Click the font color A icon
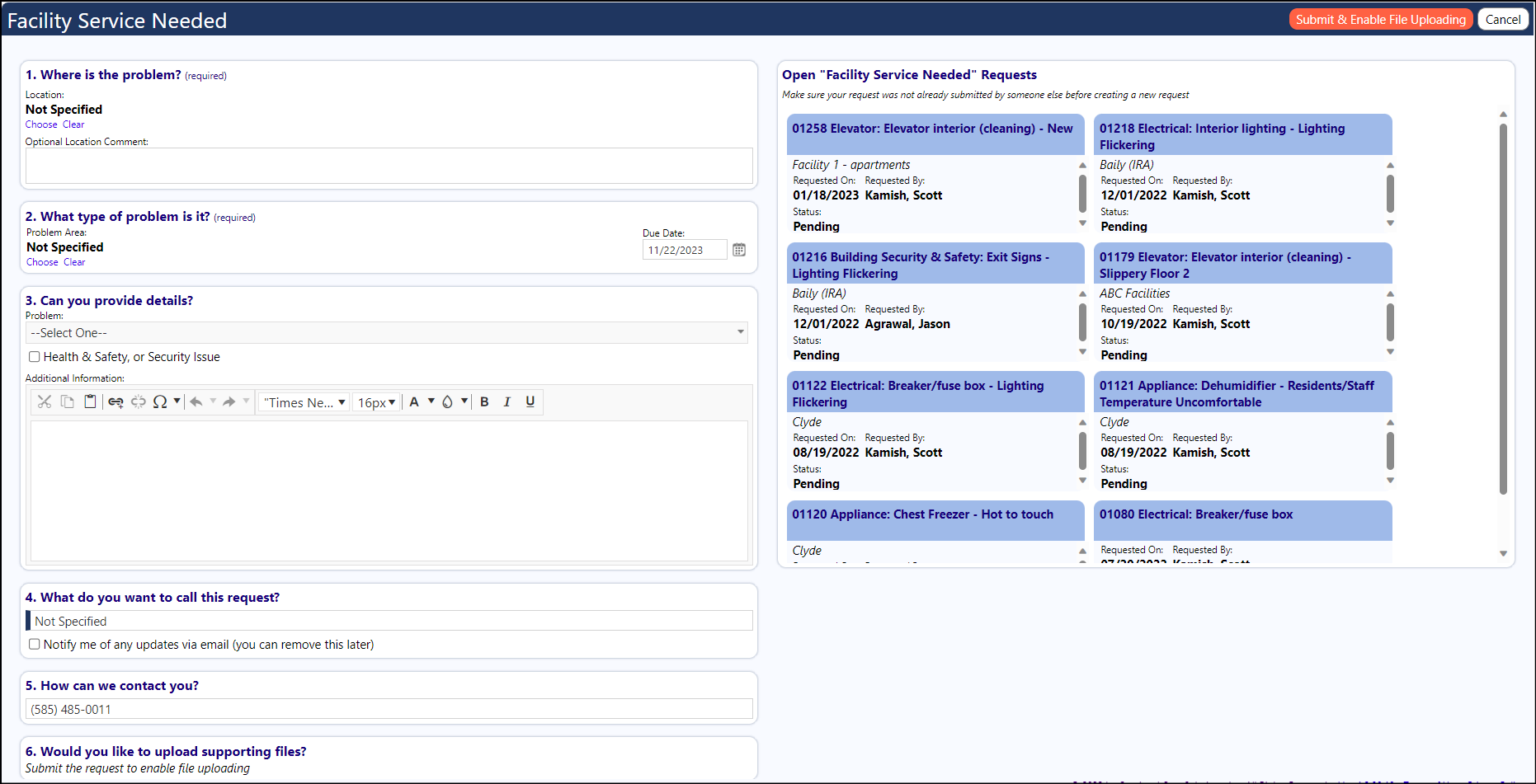1536x784 pixels. click(414, 401)
